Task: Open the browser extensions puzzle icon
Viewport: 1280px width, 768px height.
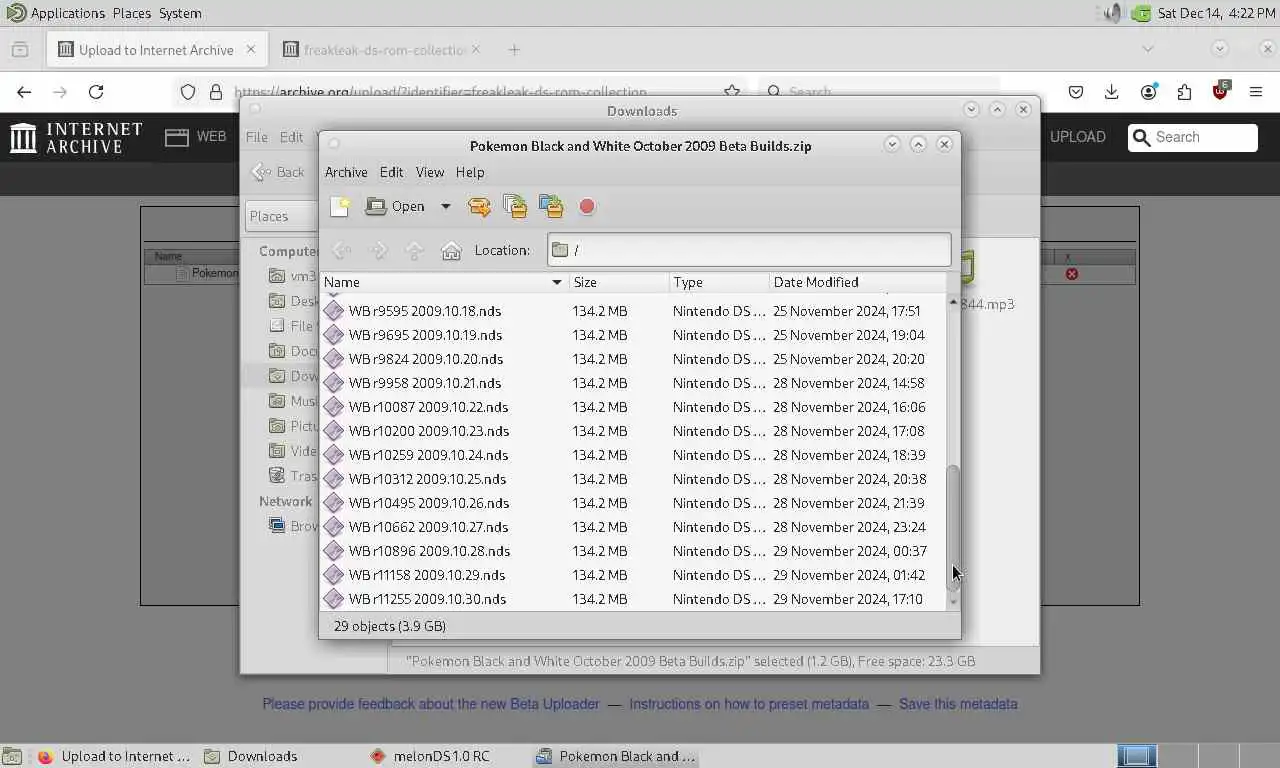Action: 1184,92
